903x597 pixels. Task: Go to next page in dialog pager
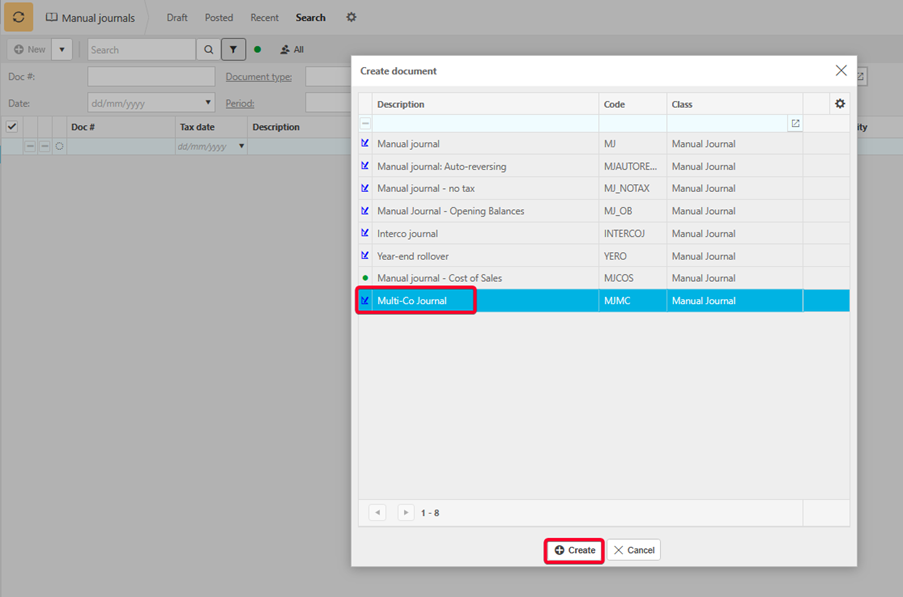tap(406, 512)
